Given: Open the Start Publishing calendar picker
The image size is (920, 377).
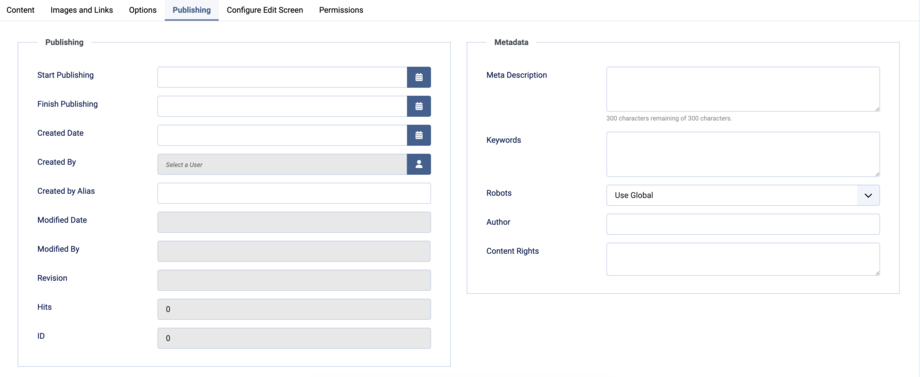Looking at the screenshot, I should click(419, 77).
